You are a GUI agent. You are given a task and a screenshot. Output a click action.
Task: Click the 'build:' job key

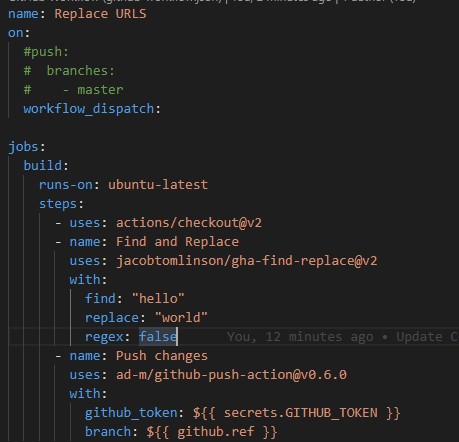click(x=46, y=166)
